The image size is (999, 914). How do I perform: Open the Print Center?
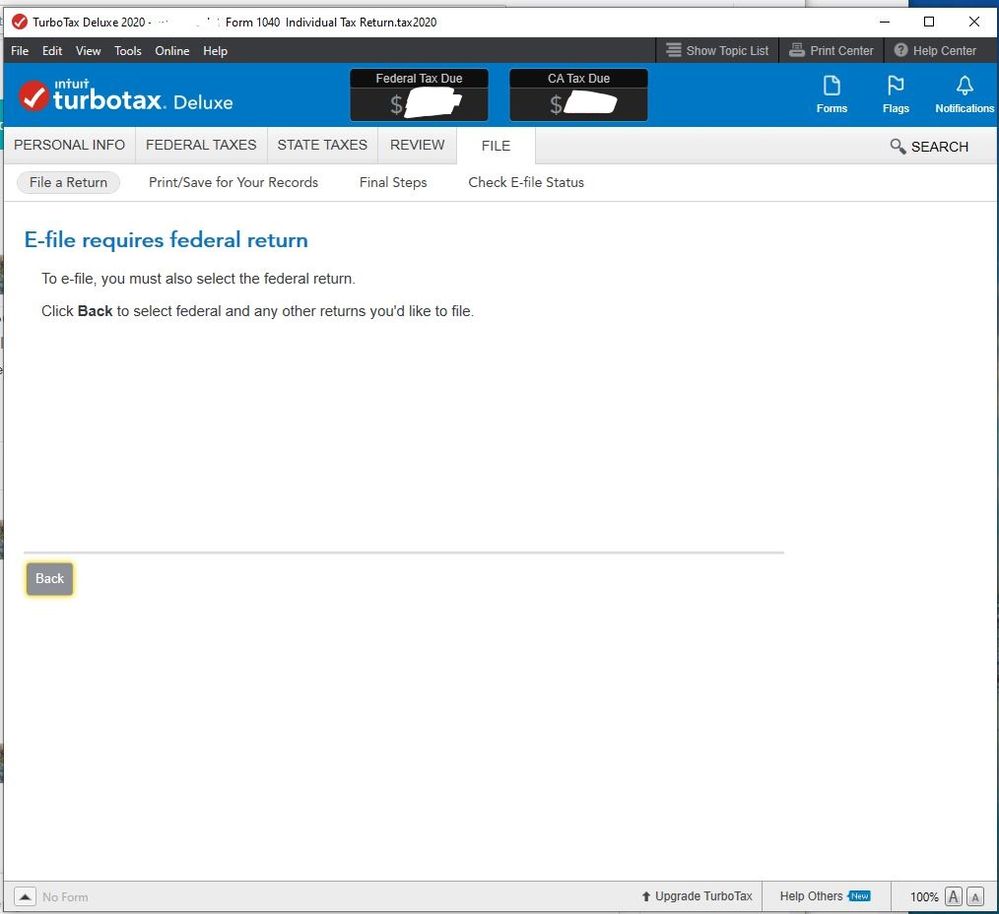831,50
